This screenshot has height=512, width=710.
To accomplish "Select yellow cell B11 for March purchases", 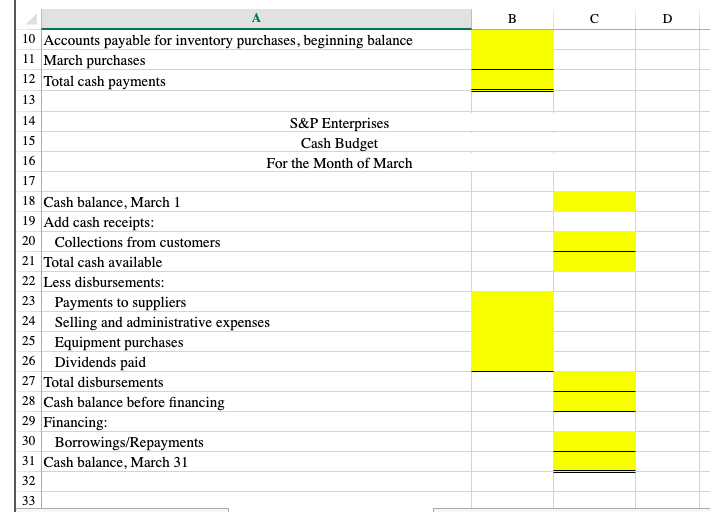I will click(x=512, y=60).
